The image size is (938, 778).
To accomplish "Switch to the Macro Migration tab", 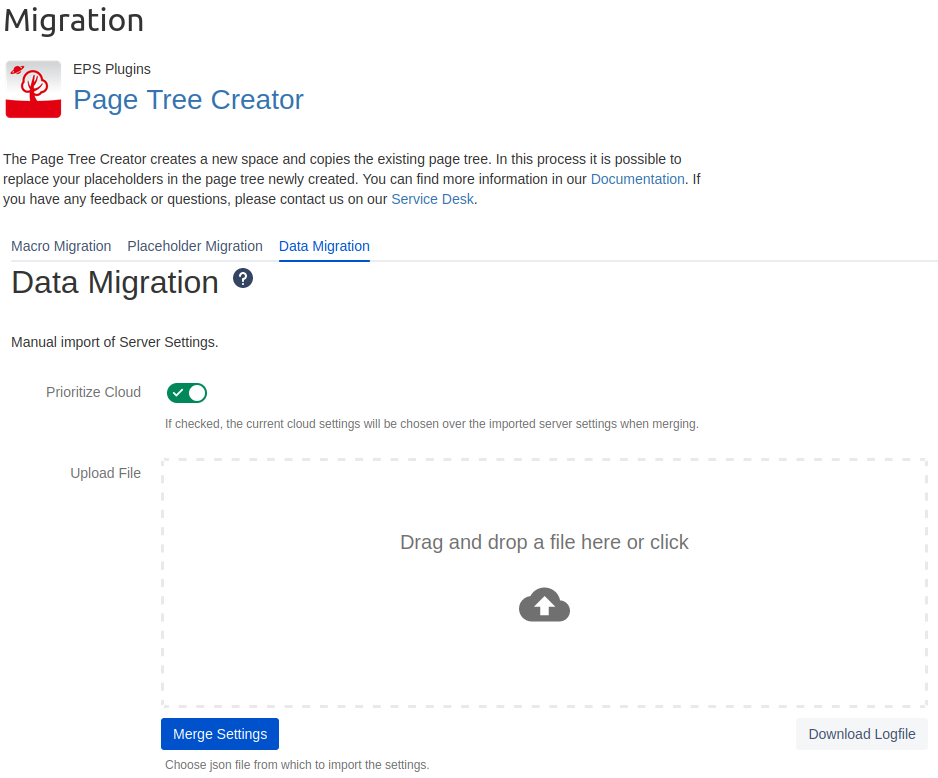I will [x=61, y=246].
